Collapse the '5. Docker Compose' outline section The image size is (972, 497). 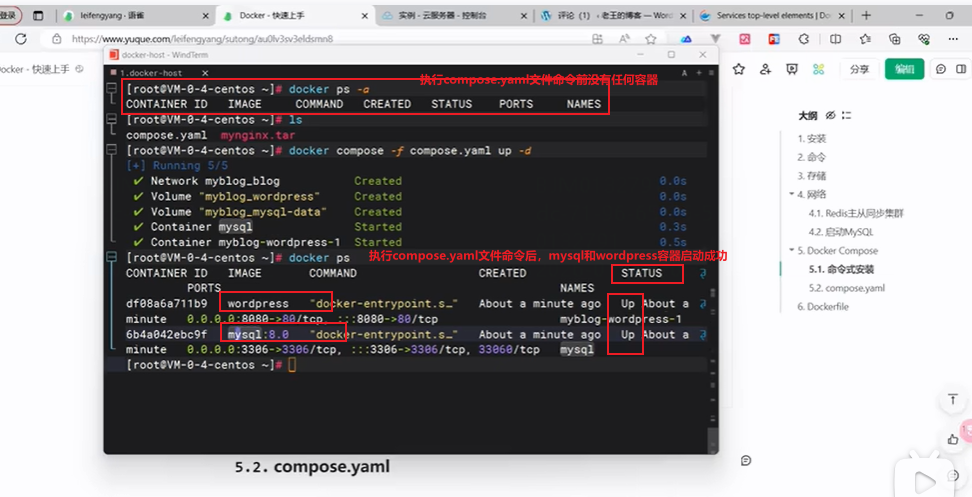tap(792, 250)
